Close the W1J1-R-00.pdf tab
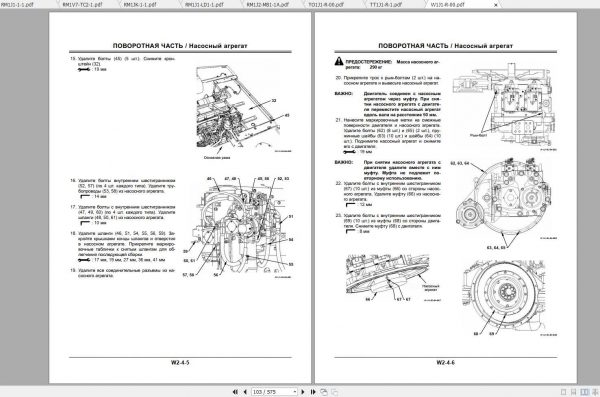 [x=496, y=5]
